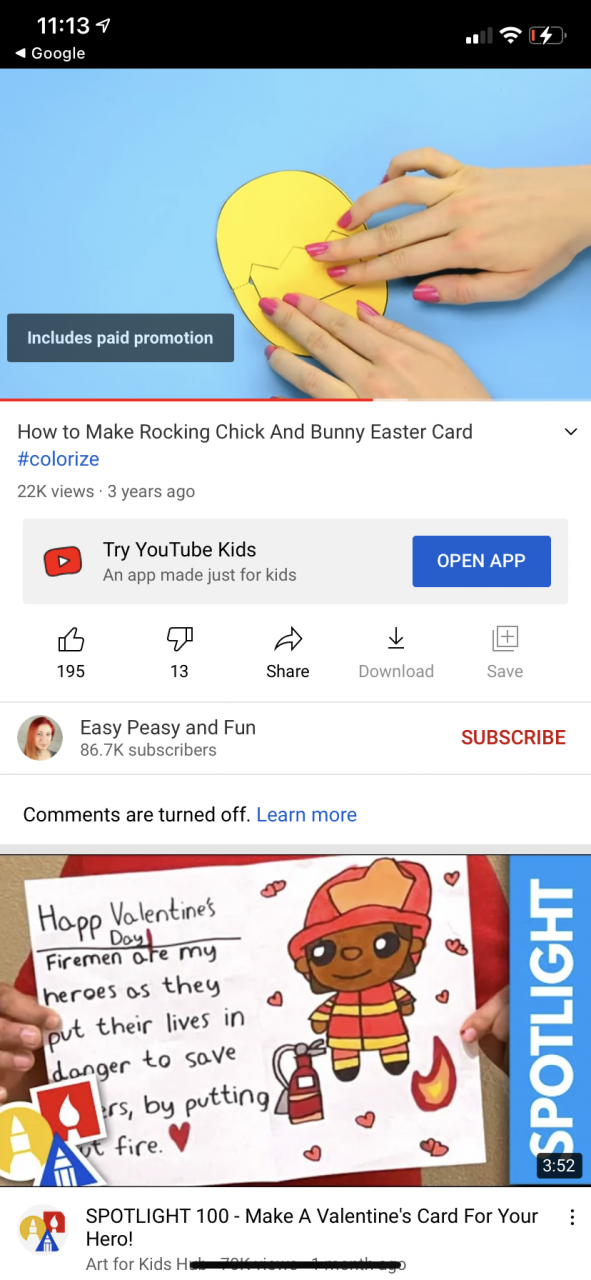Tap the Includes paid promotion label
591x1280 pixels.
coord(120,338)
